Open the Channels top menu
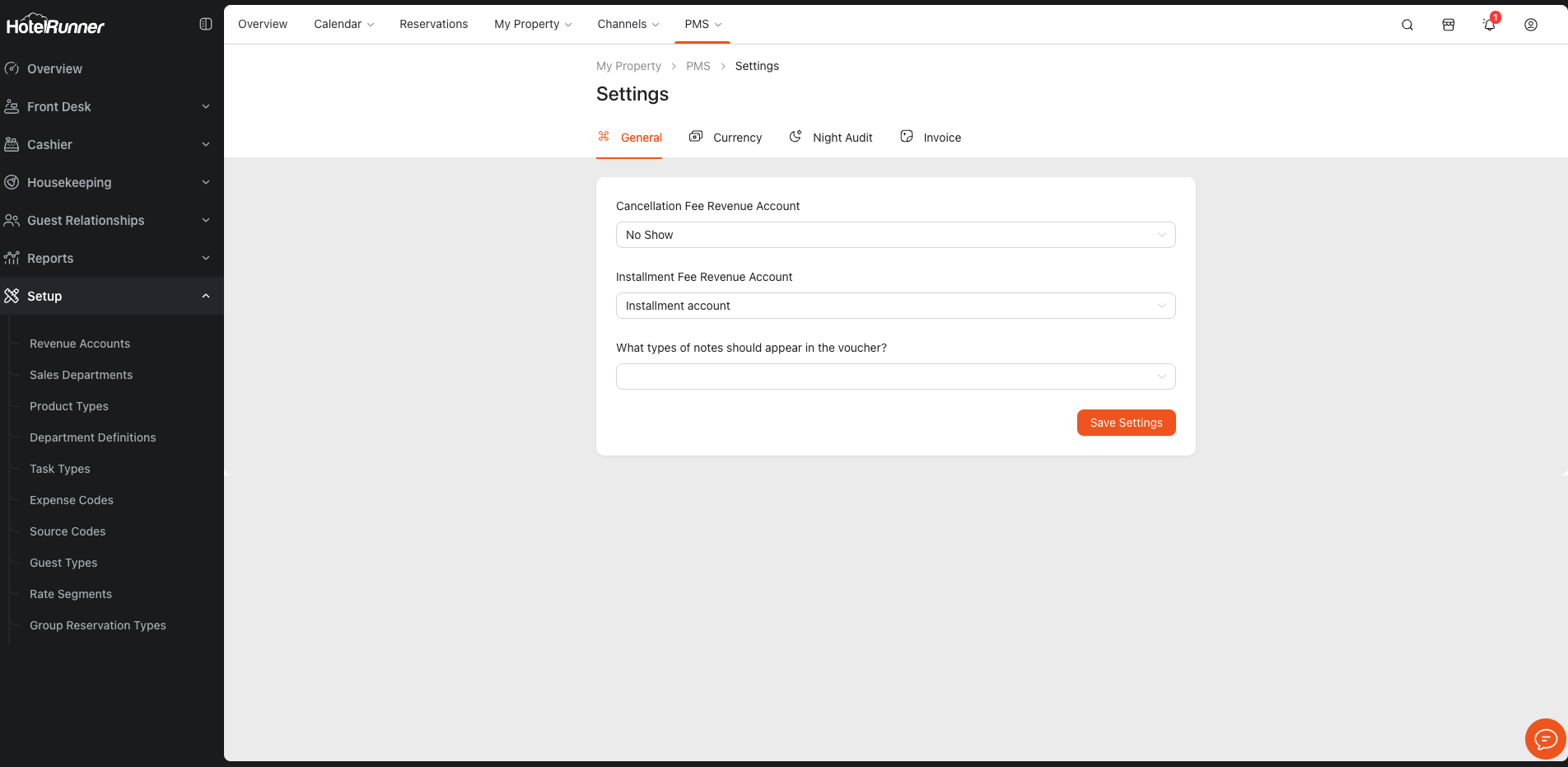This screenshot has width=1568, height=767. click(x=628, y=24)
